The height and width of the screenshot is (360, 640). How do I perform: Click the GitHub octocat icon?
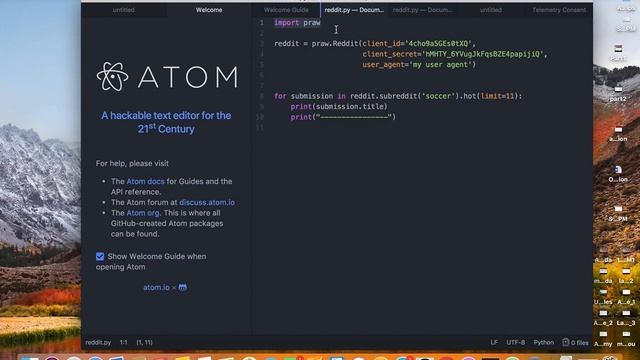pos(182,287)
